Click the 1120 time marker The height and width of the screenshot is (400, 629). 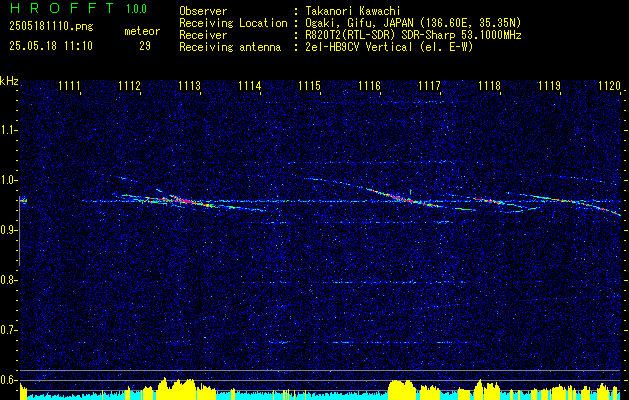tap(609, 85)
